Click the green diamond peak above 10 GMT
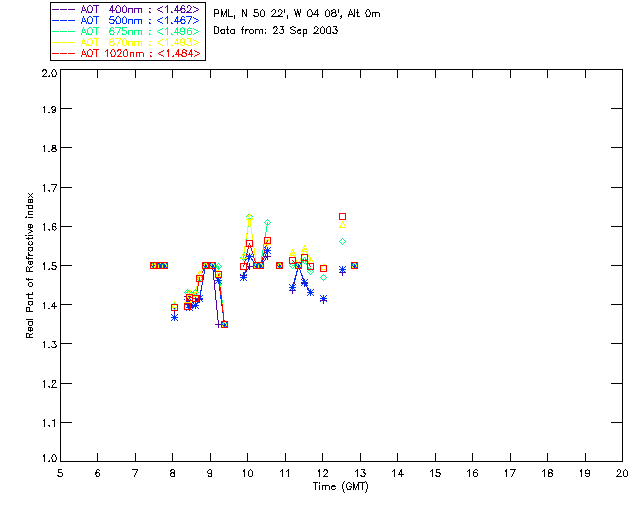 tap(249, 216)
